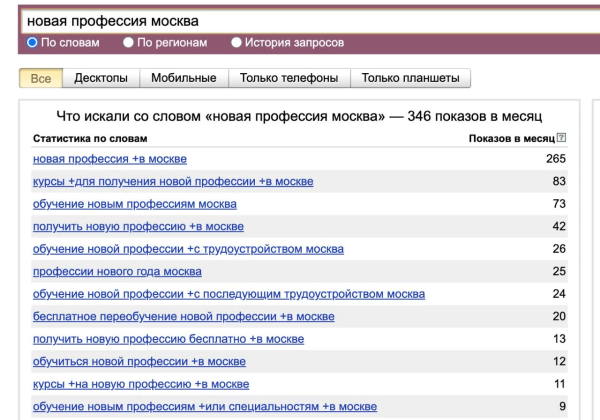Switch to the Мобильные tab
Image resolution: width=600 pixels, height=420 pixels.
(x=184, y=78)
